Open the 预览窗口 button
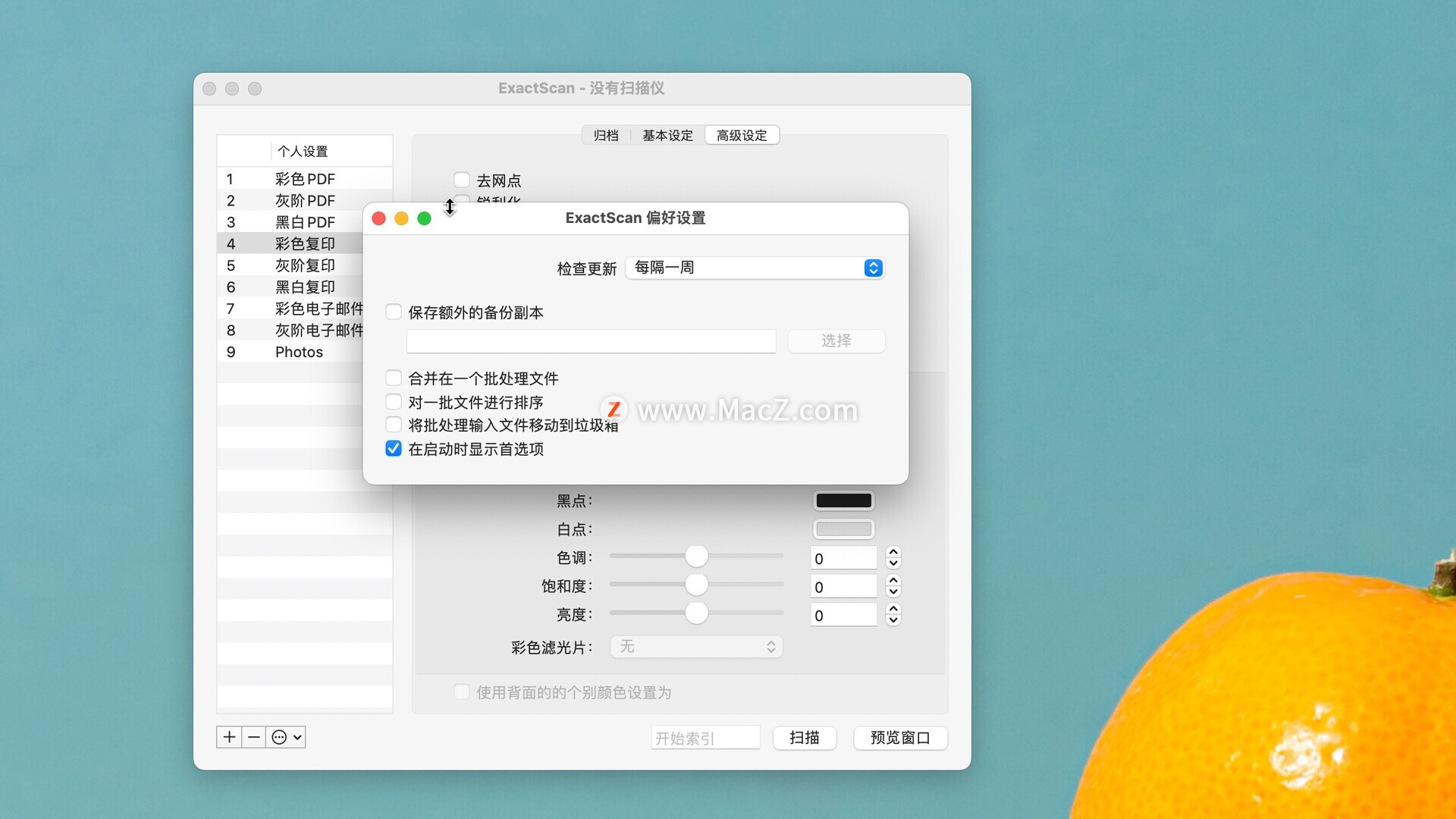Image resolution: width=1456 pixels, height=819 pixels. pos(901,738)
